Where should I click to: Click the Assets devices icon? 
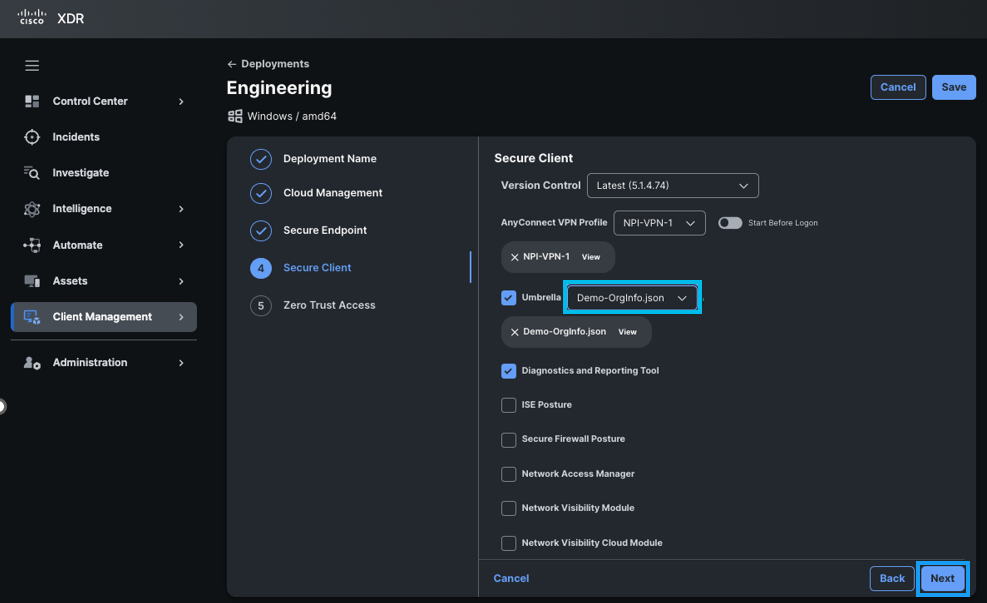[32, 281]
